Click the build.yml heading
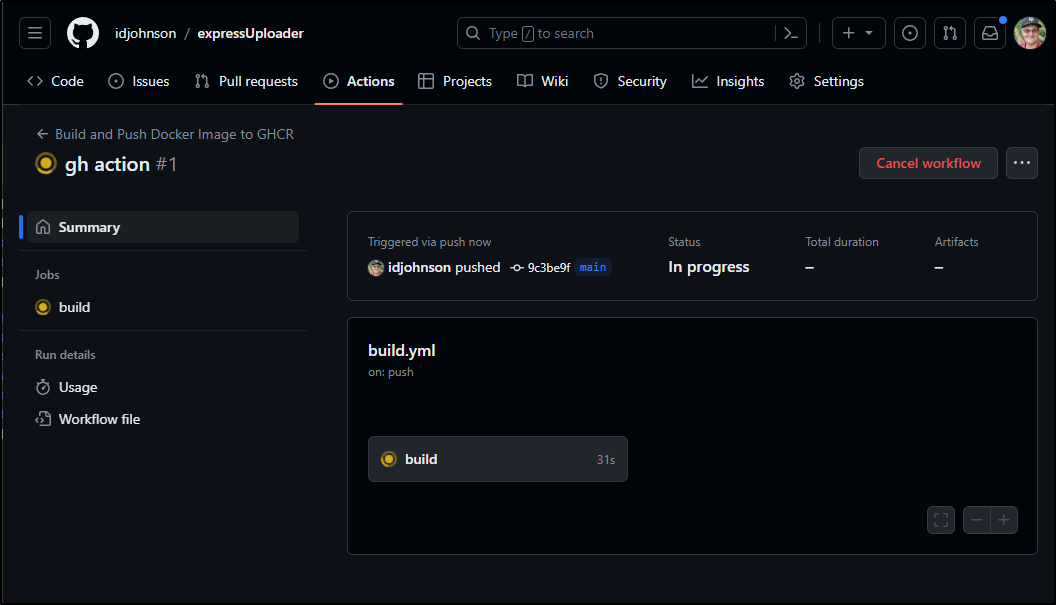The height and width of the screenshot is (605, 1056). pyautogui.click(x=401, y=350)
